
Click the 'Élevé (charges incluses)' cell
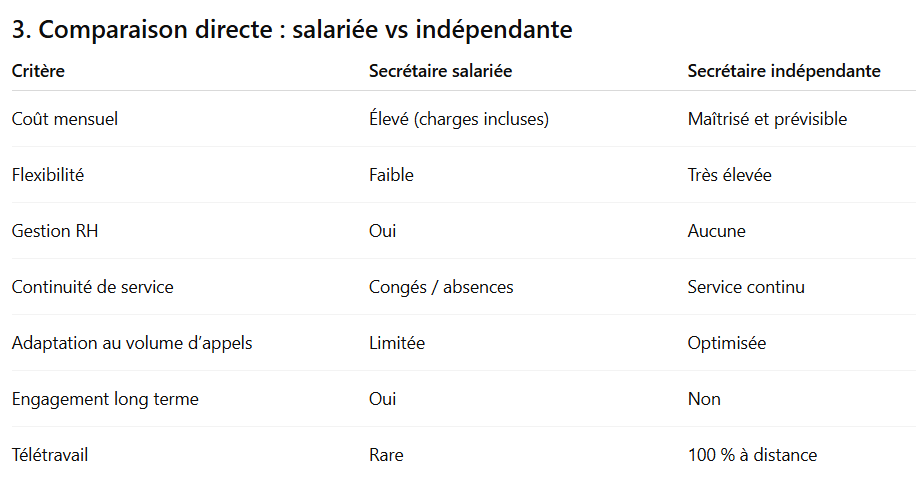click(x=459, y=119)
